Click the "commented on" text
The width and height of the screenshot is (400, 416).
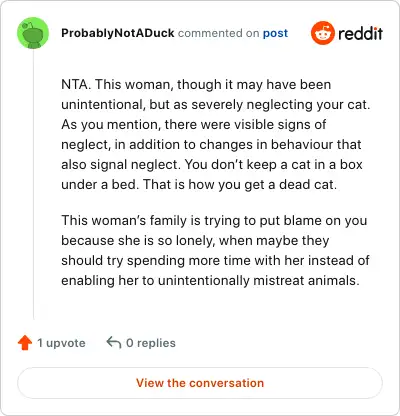tap(218, 33)
